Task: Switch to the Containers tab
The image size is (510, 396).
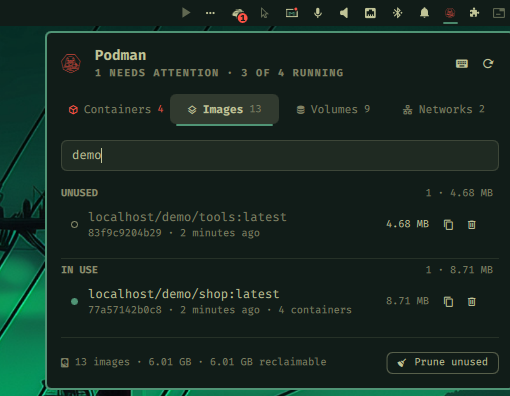Action: [x=116, y=109]
